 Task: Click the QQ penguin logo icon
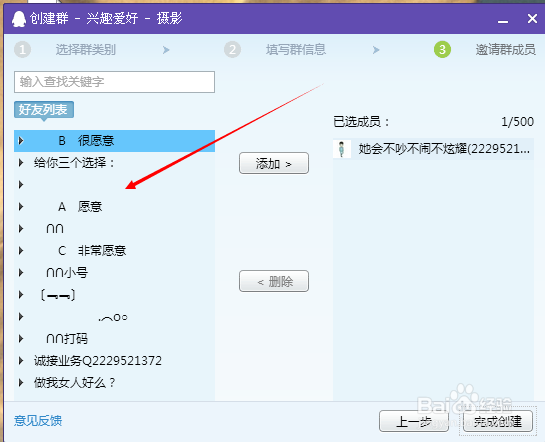click(x=19, y=19)
